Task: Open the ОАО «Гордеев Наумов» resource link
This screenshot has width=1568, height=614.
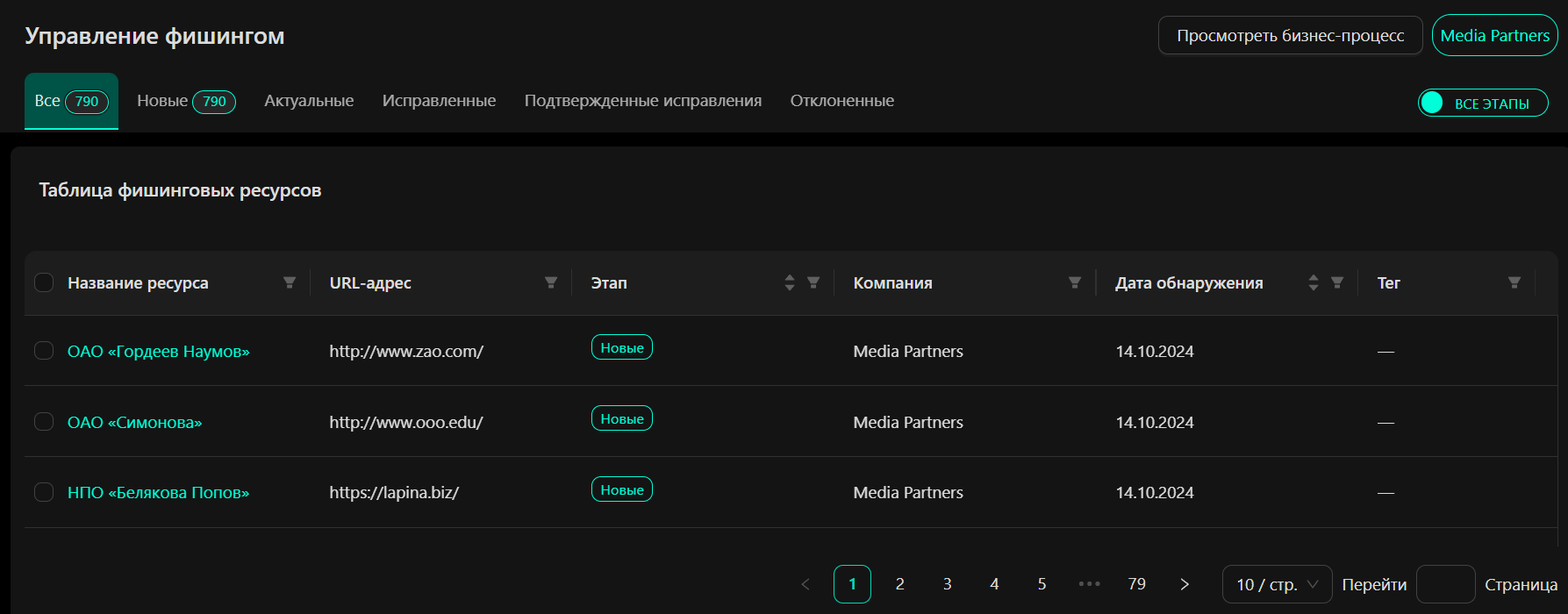Action: (x=159, y=352)
